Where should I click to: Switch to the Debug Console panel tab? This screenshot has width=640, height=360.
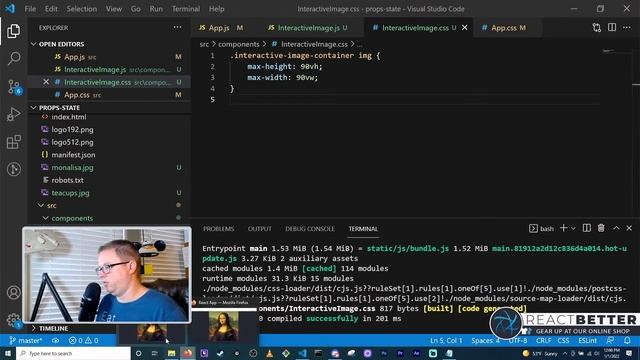coord(310,229)
